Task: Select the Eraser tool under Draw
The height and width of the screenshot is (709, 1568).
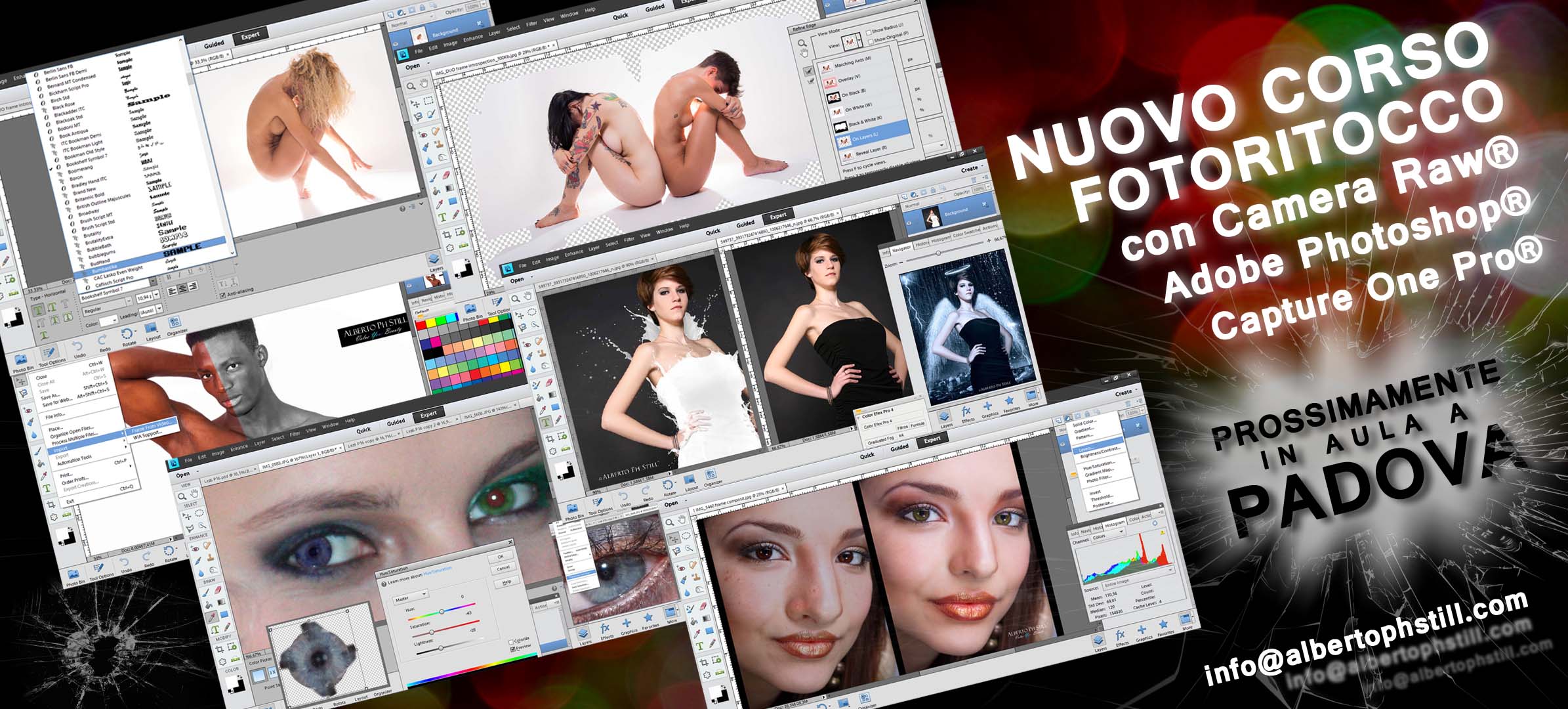Action: point(217,590)
